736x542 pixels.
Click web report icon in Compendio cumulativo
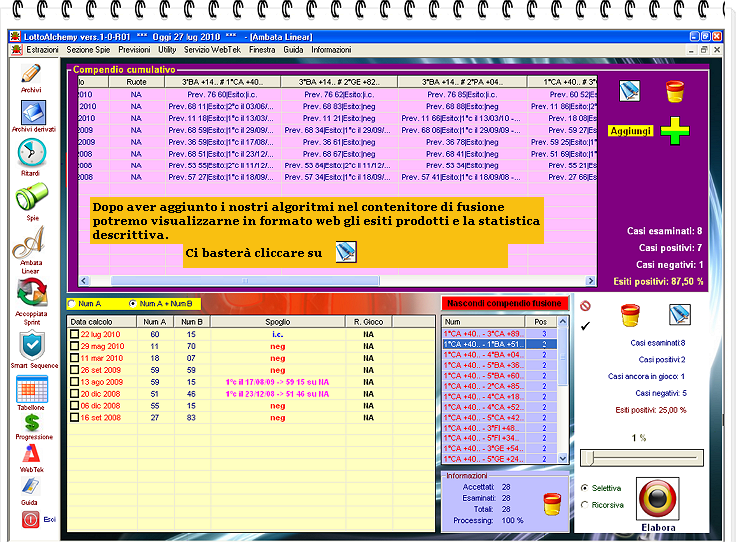pyautogui.click(x=629, y=91)
